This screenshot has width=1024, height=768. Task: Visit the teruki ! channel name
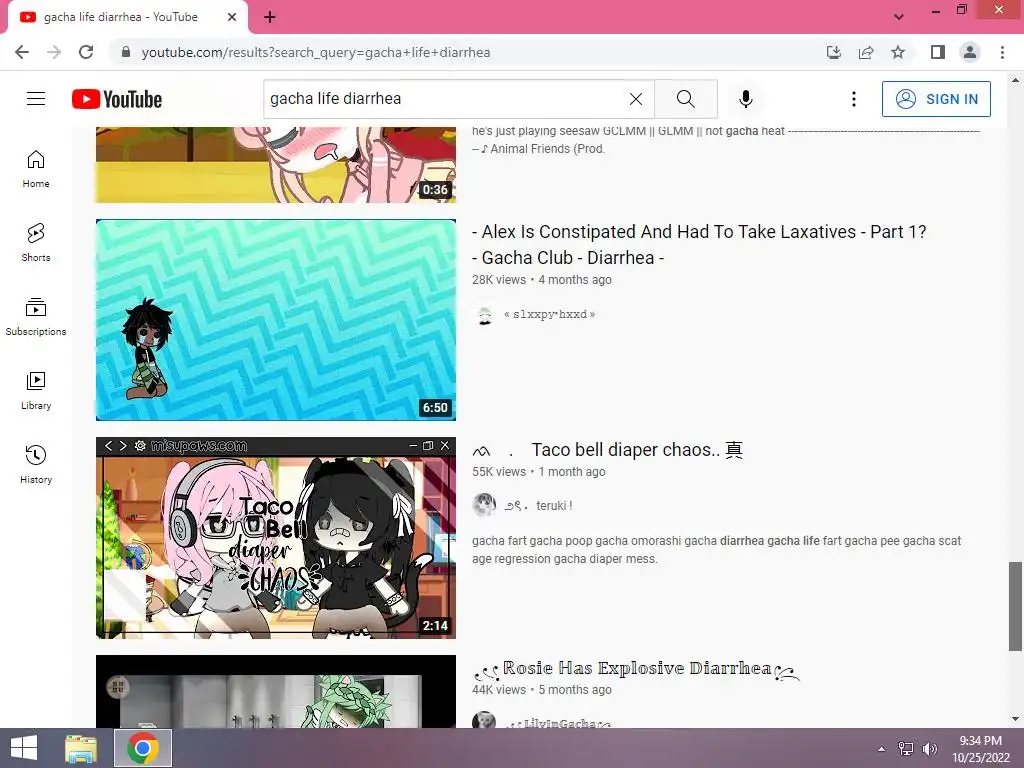coord(538,505)
